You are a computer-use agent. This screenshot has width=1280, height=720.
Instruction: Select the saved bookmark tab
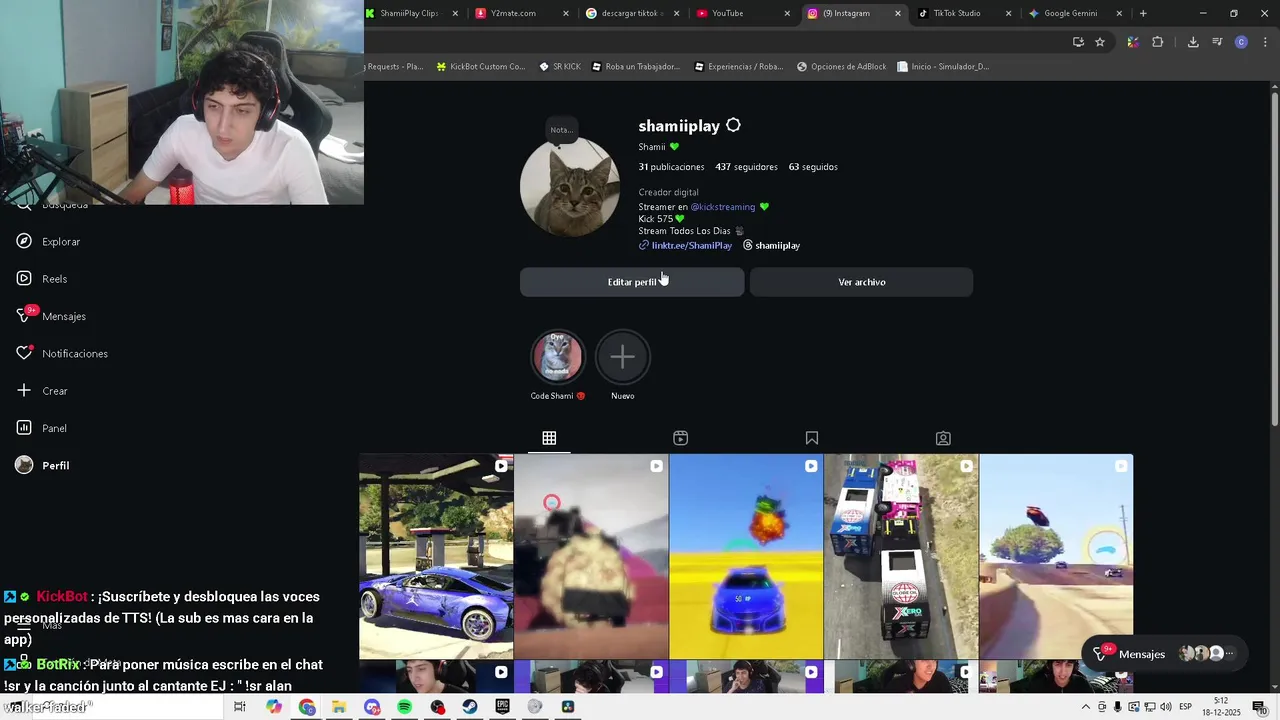coord(812,438)
